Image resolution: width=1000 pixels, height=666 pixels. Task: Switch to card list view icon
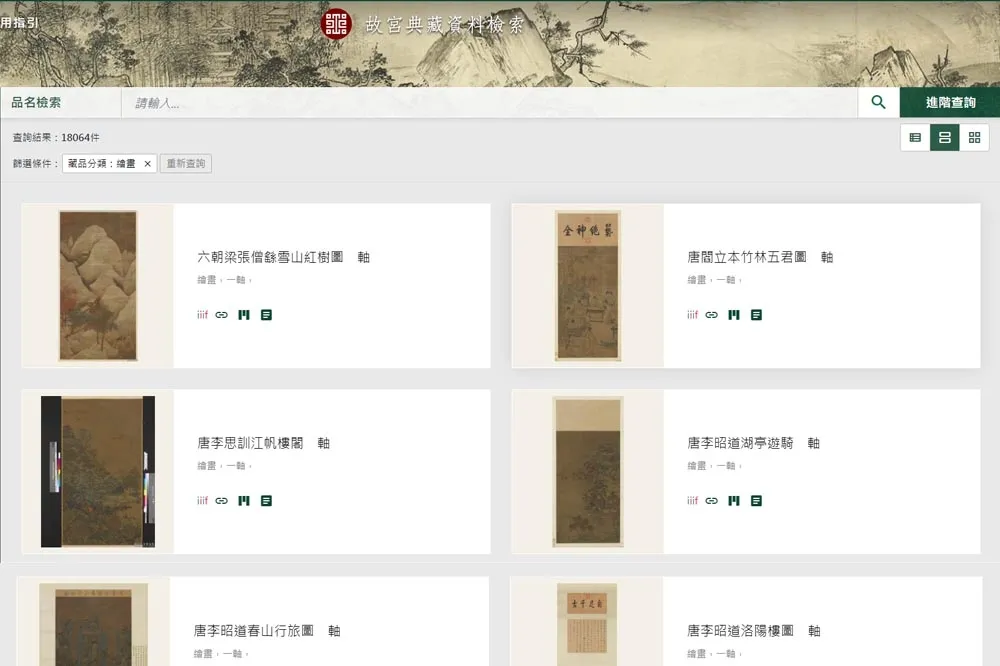(x=945, y=137)
